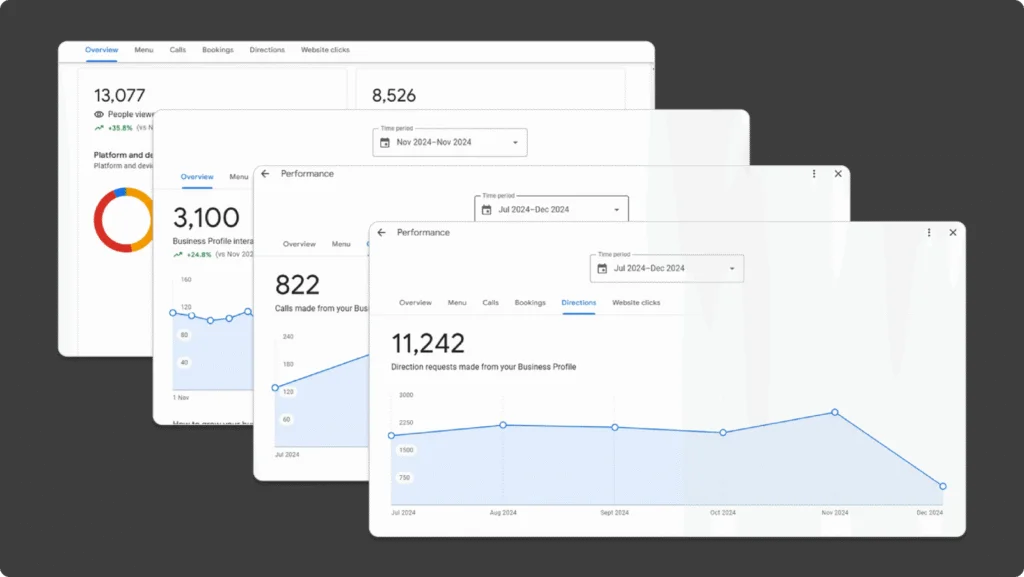The image size is (1024, 577).
Task: Open three-dot menu in the Directions window
Action: (x=929, y=233)
